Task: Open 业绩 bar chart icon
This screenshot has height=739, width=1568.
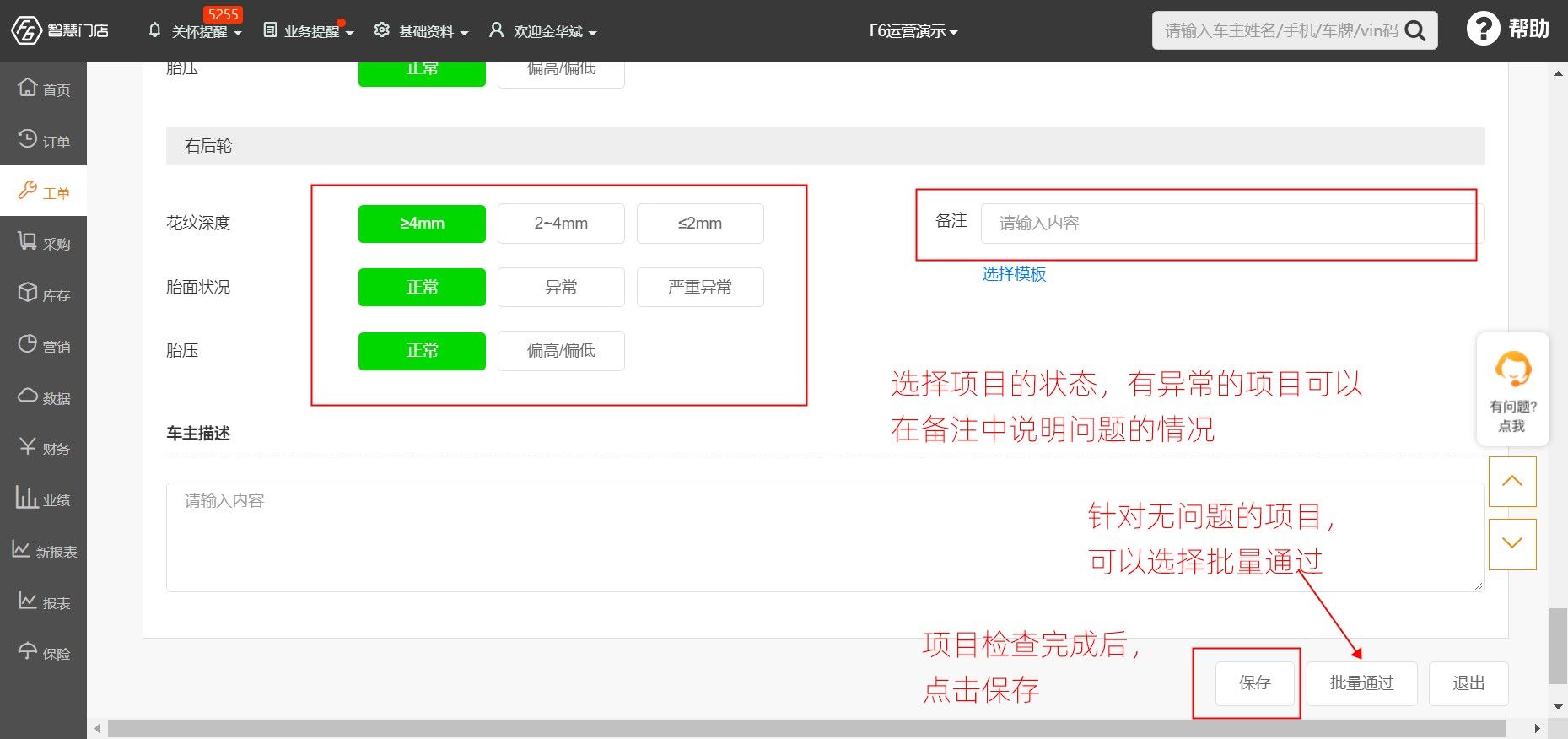Action: (x=26, y=497)
